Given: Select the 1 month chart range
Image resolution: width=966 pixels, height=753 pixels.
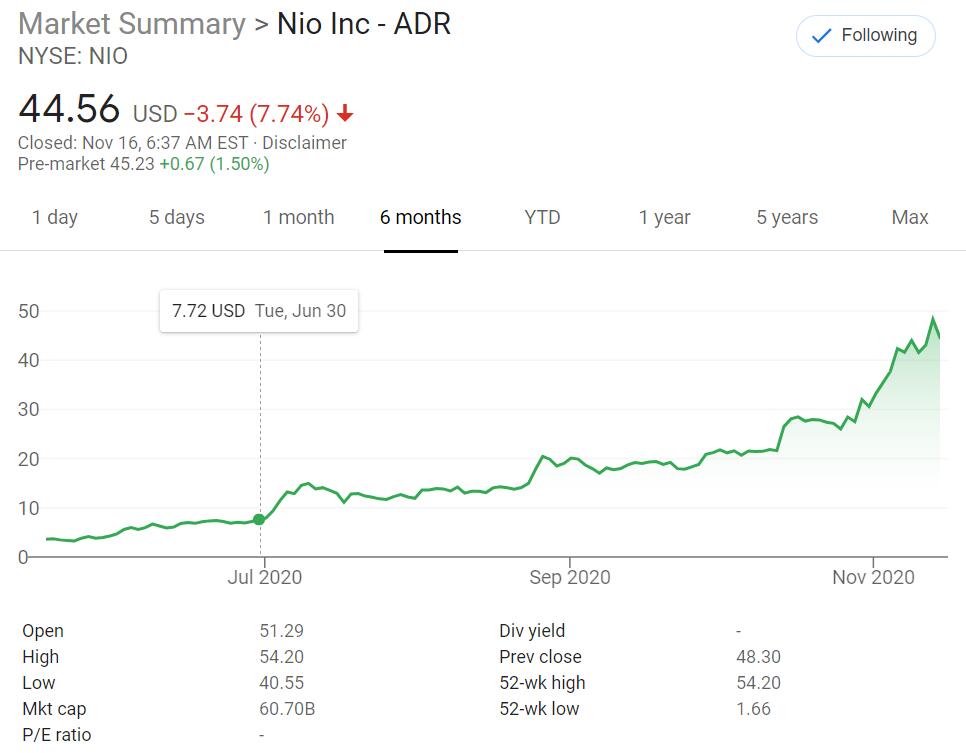Looking at the screenshot, I should (299, 217).
